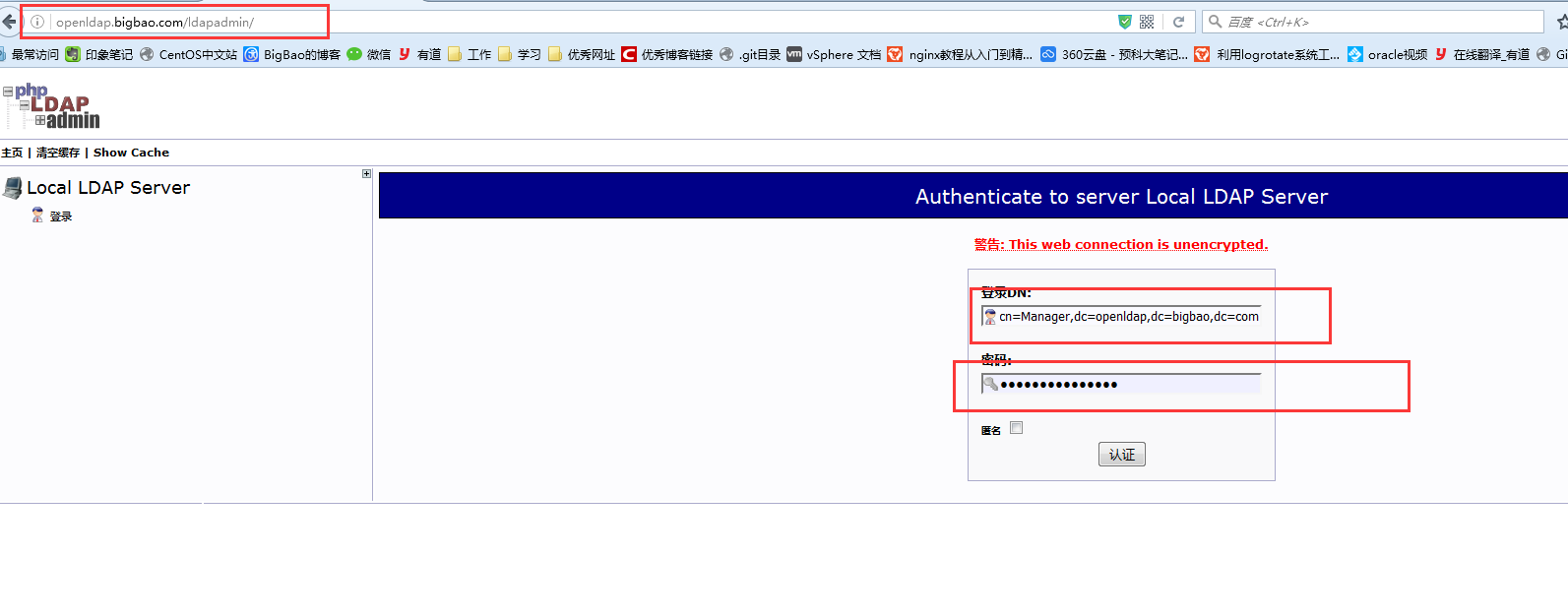The width and height of the screenshot is (1568, 616).
Task: Go to 主页 home link
Action: 12,153
